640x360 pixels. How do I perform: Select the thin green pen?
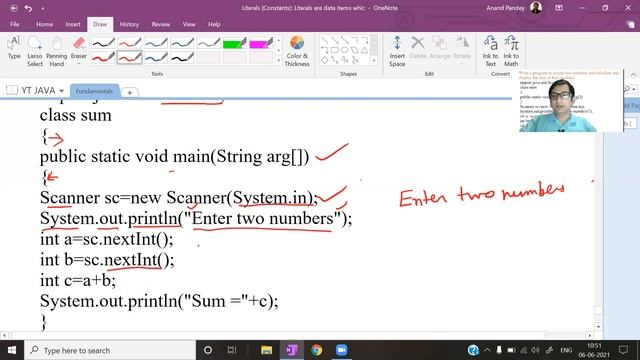coord(182,42)
